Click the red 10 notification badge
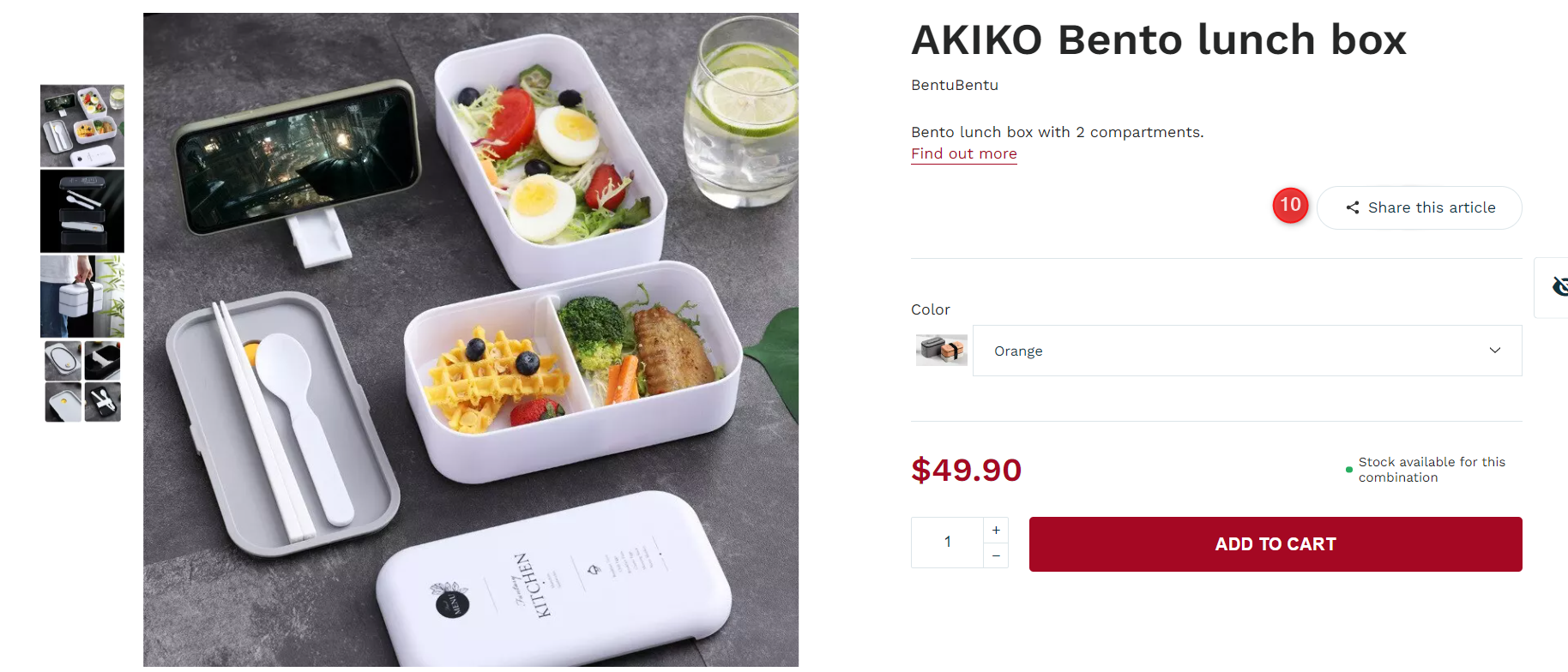 click(x=1290, y=205)
